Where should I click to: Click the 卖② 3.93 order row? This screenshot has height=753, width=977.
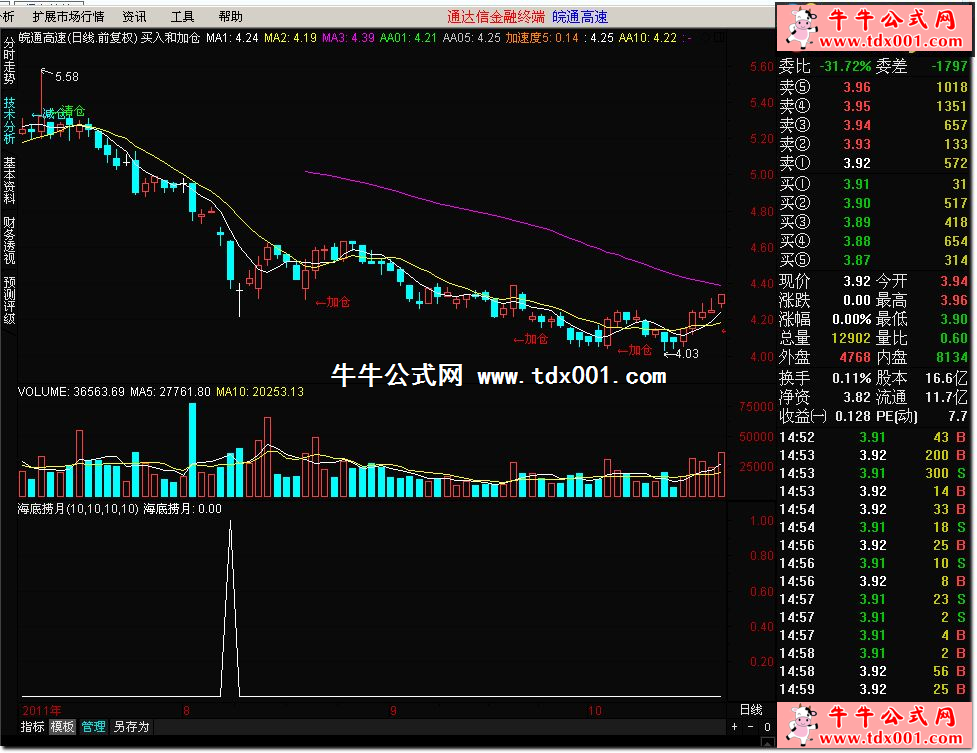pyautogui.click(x=874, y=144)
